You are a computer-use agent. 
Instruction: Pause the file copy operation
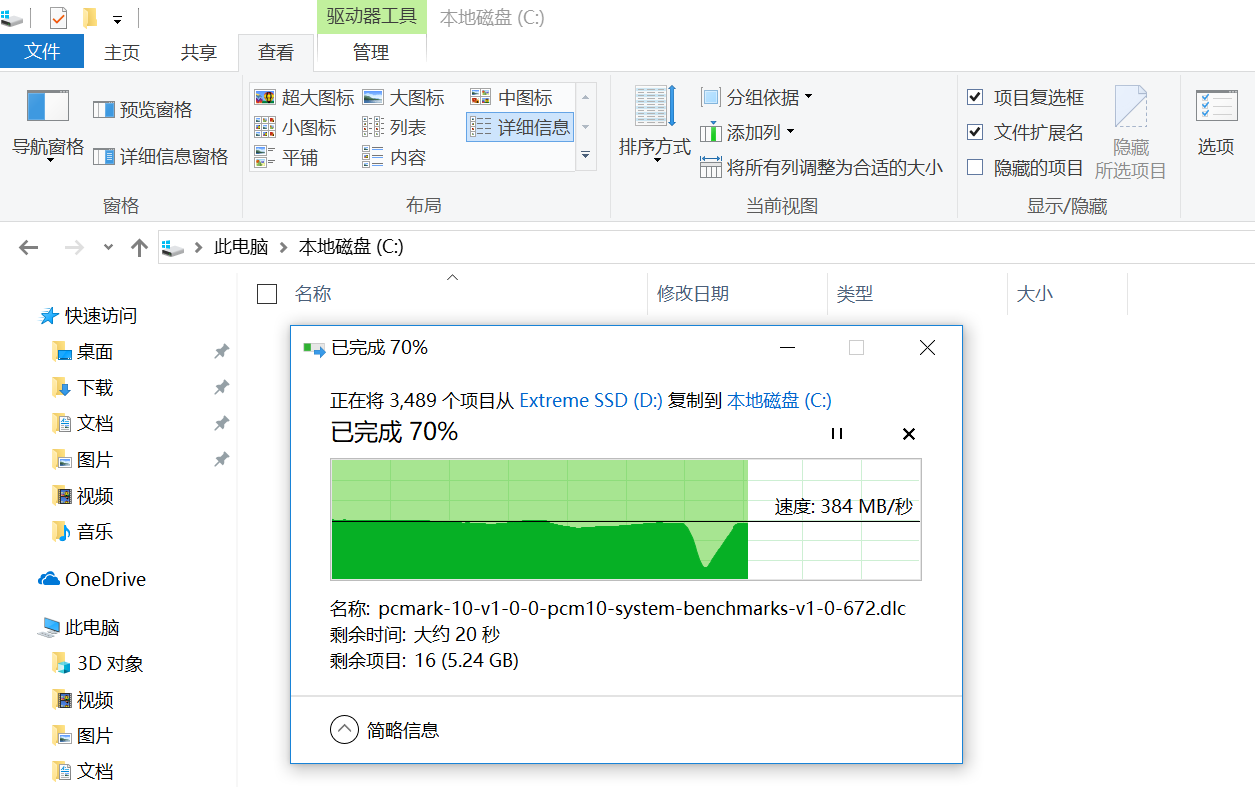837,434
